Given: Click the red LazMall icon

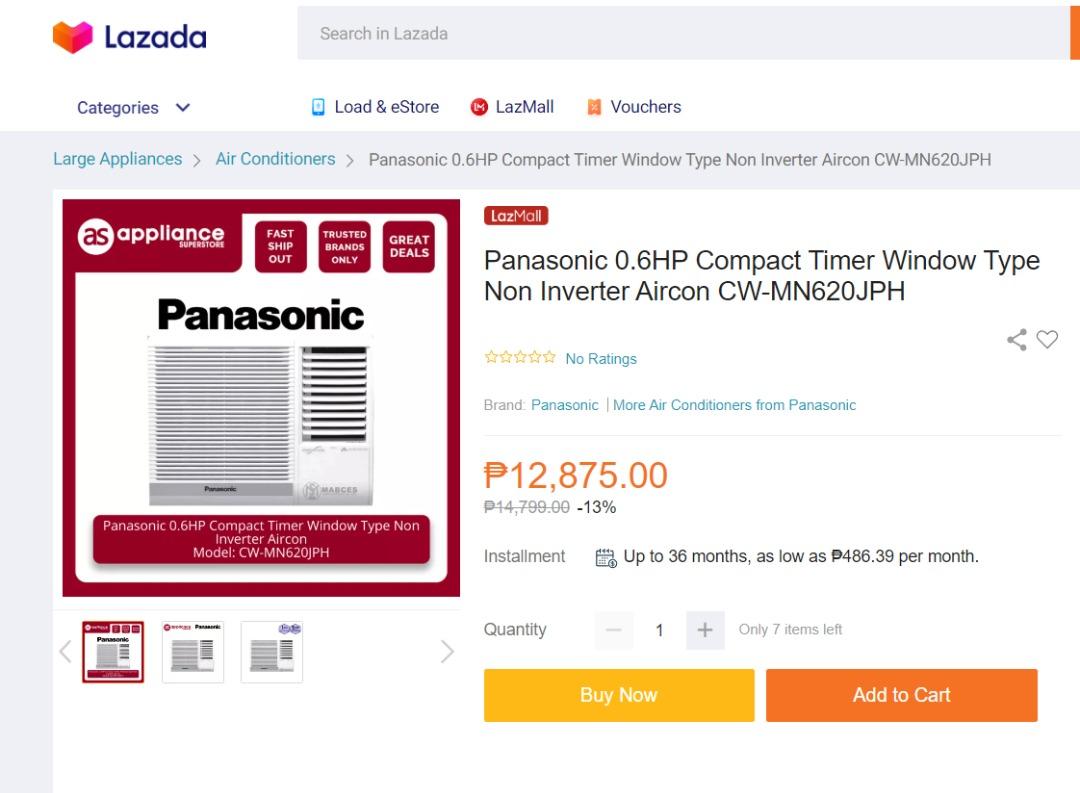Looking at the screenshot, I should pos(479,107).
